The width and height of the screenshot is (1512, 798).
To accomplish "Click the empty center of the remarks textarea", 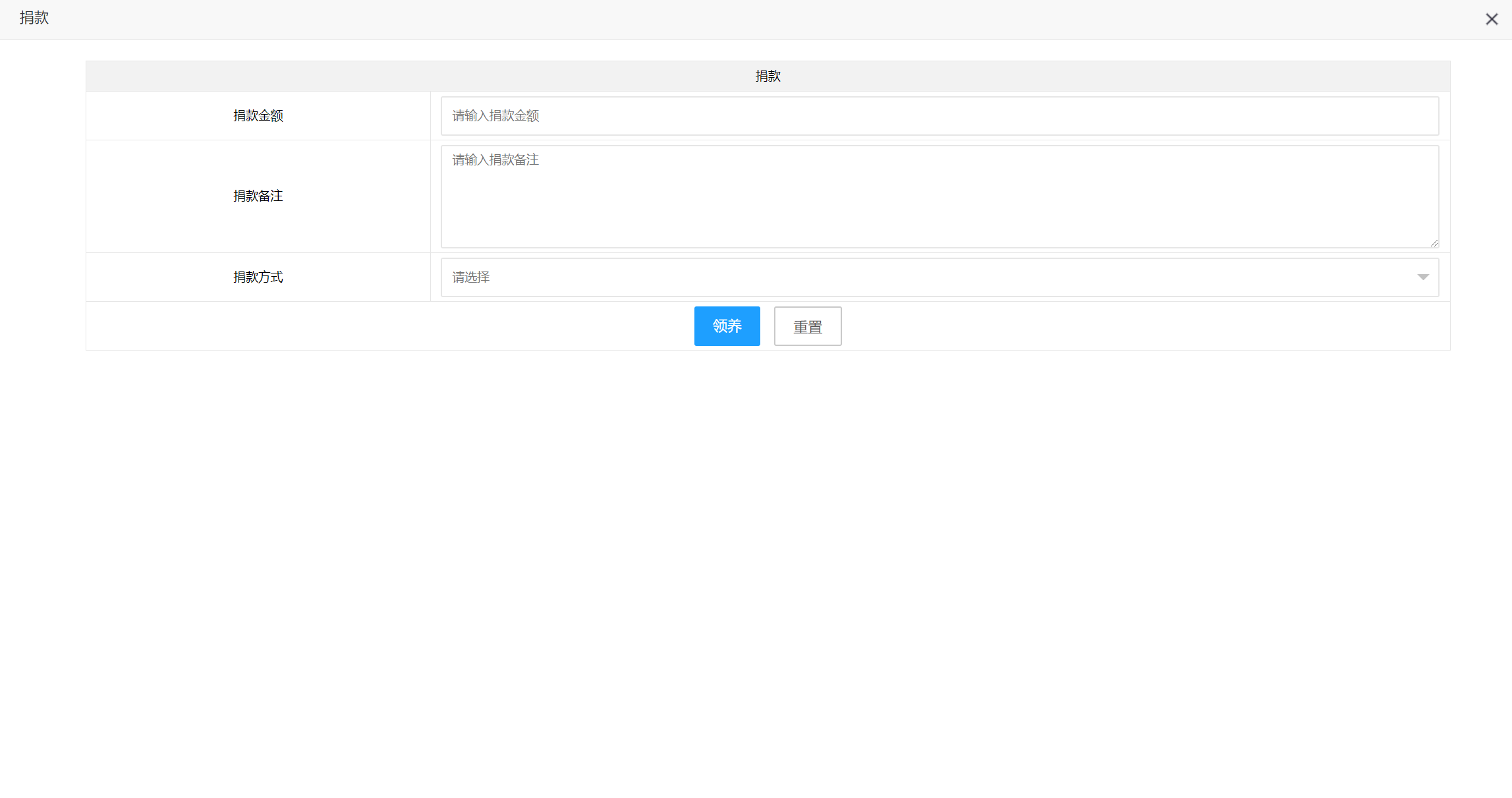I will (939, 198).
